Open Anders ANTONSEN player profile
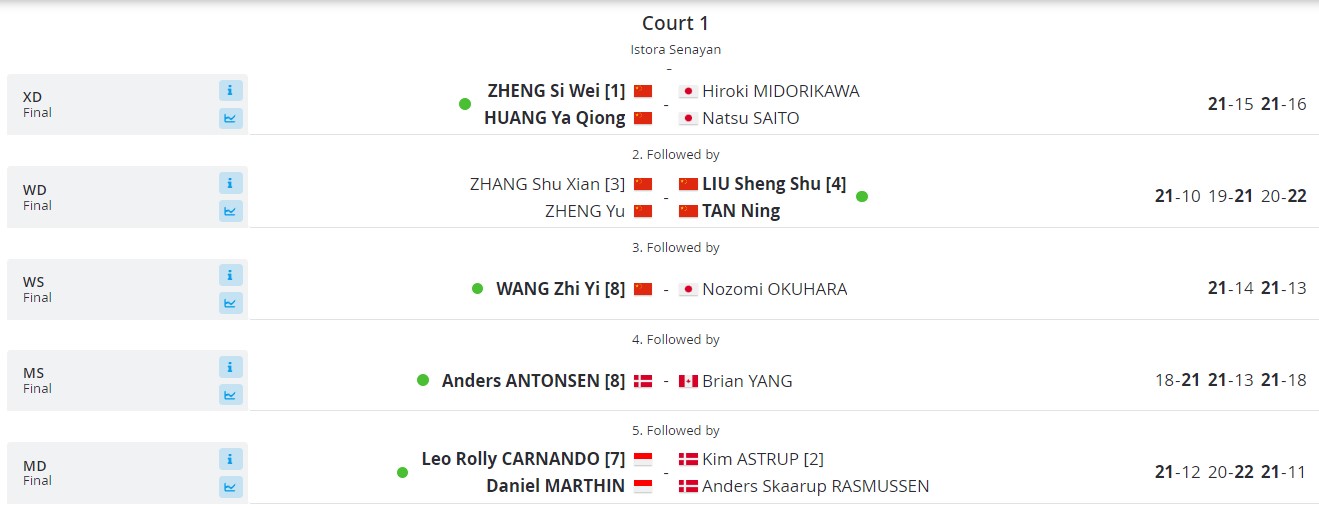Image resolution: width=1319 pixels, height=505 pixels. click(x=533, y=380)
